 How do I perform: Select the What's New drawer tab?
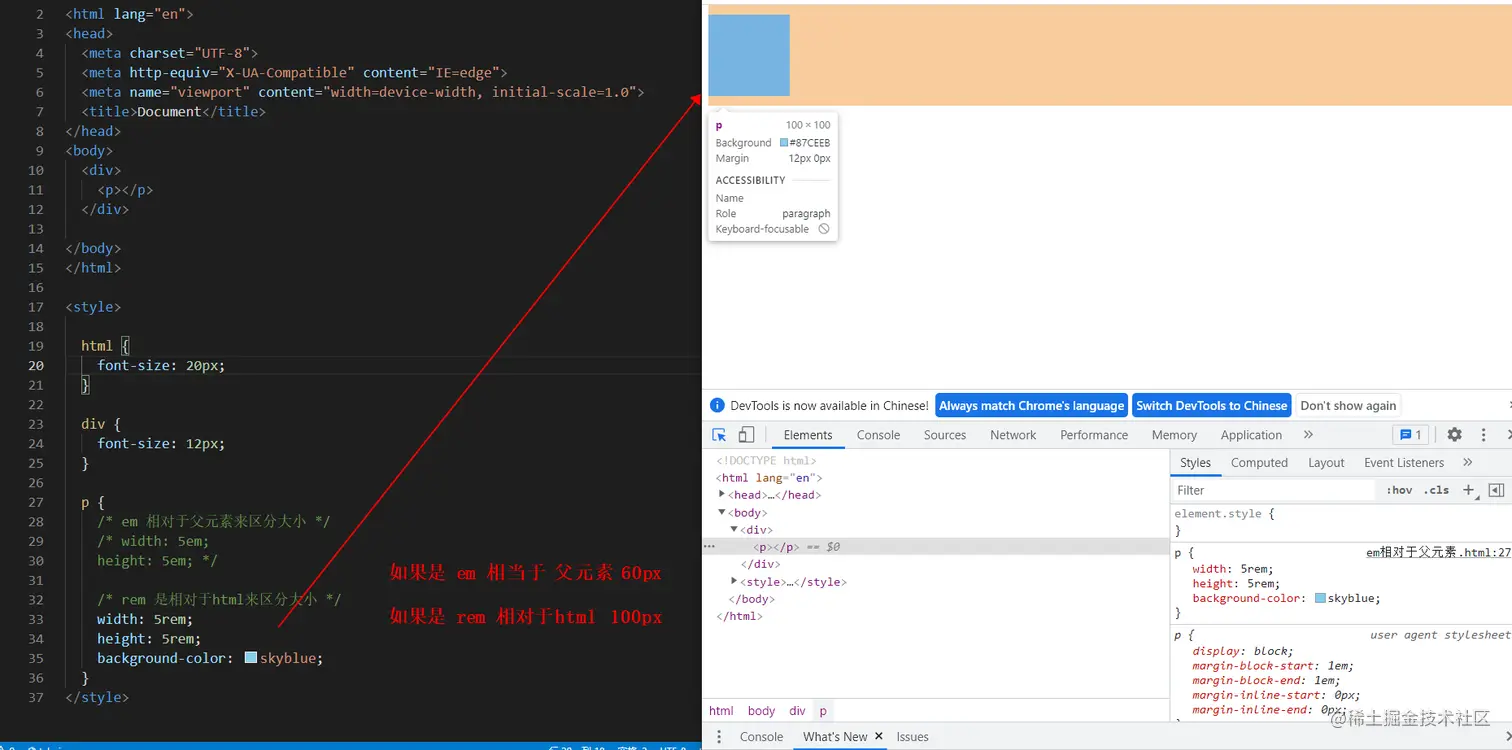click(835, 737)
